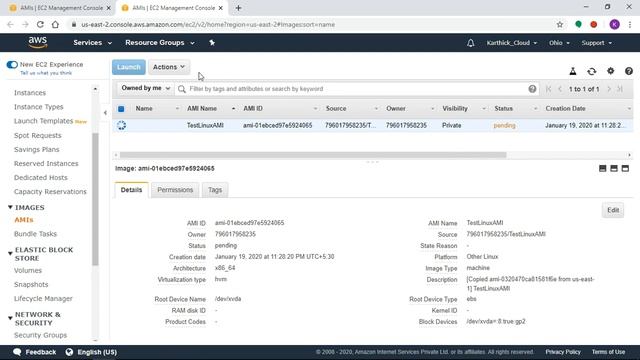640x360 pixels.
Task: Click the browser back arrow
Action: 10,24
